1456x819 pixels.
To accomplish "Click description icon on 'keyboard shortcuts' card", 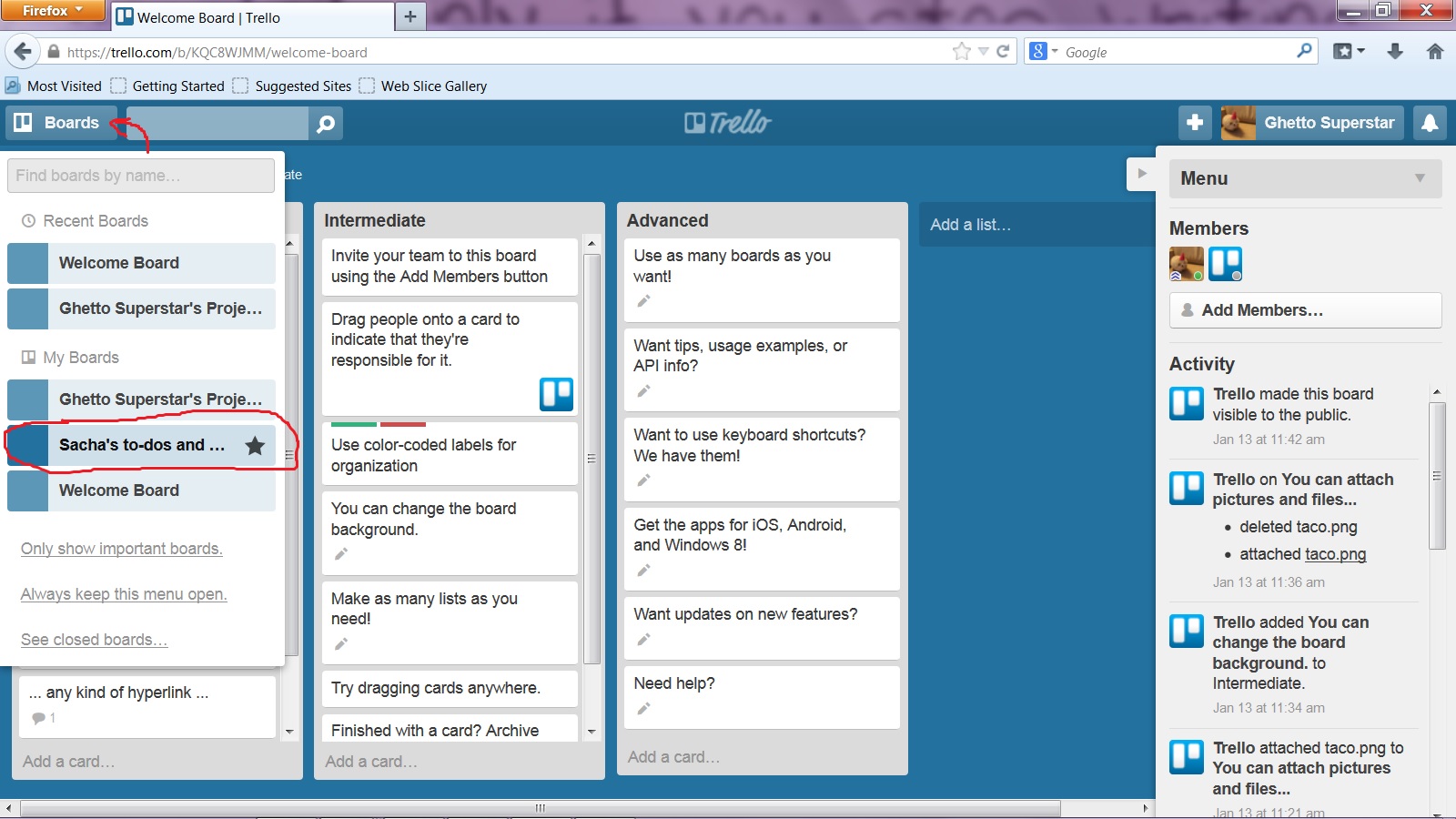I will 643,480.
